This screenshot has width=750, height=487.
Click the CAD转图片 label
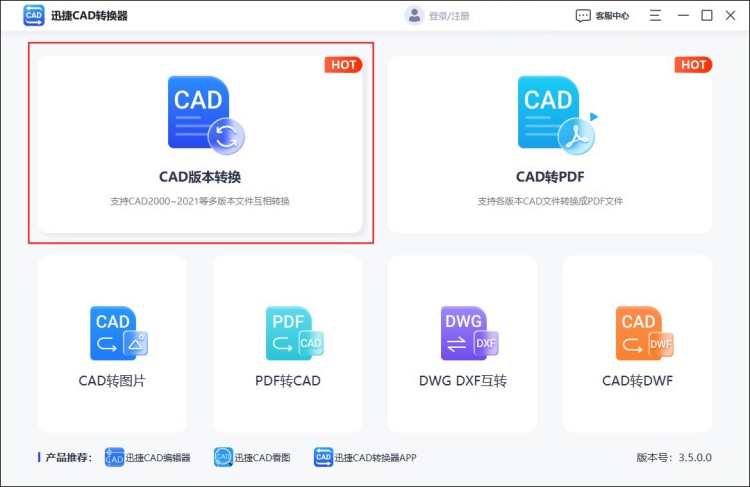click(x=112, y=381)
